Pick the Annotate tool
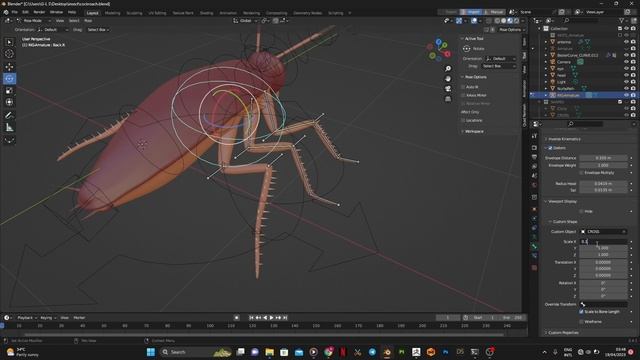The height and width of the screenshot is (360, 640). (x=9, y=116)
